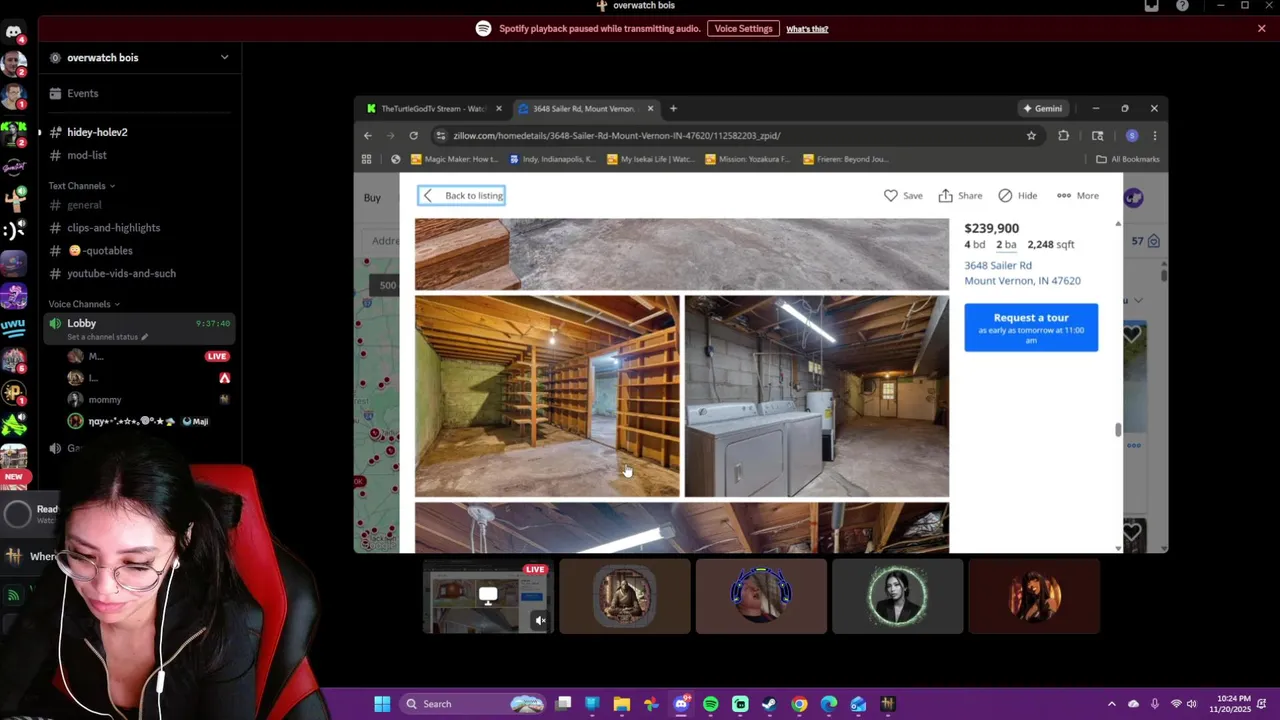1280x720 pixels.
Task: Open the Mission: Yozakura bookmark
Action: click(x=748, y=159)
